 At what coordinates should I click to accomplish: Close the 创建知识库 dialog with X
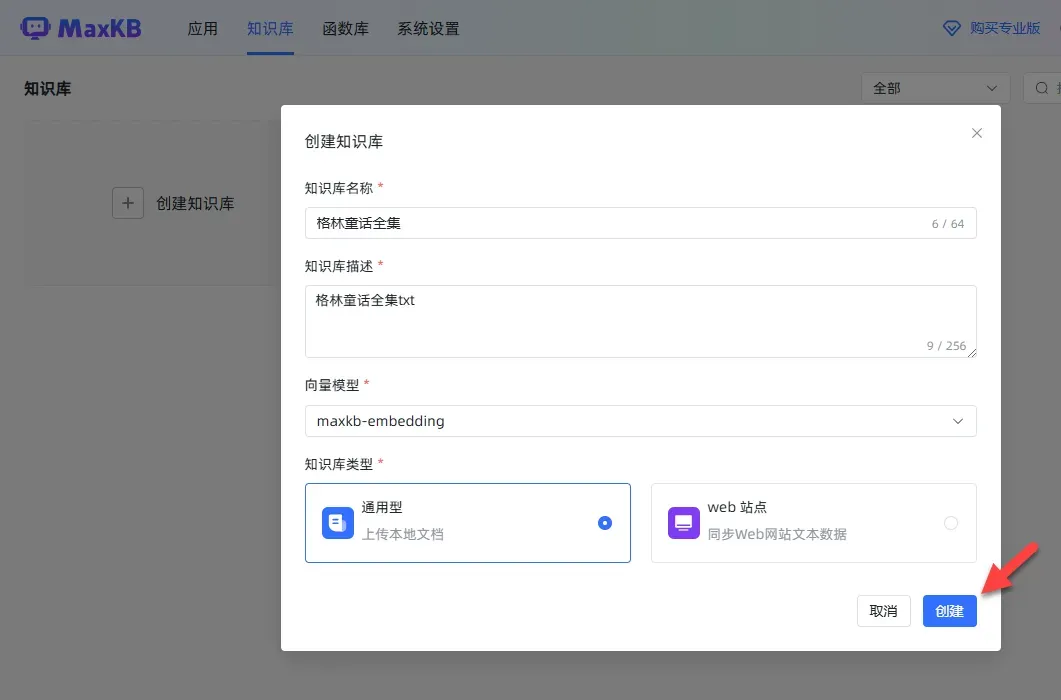pos(976,133)
